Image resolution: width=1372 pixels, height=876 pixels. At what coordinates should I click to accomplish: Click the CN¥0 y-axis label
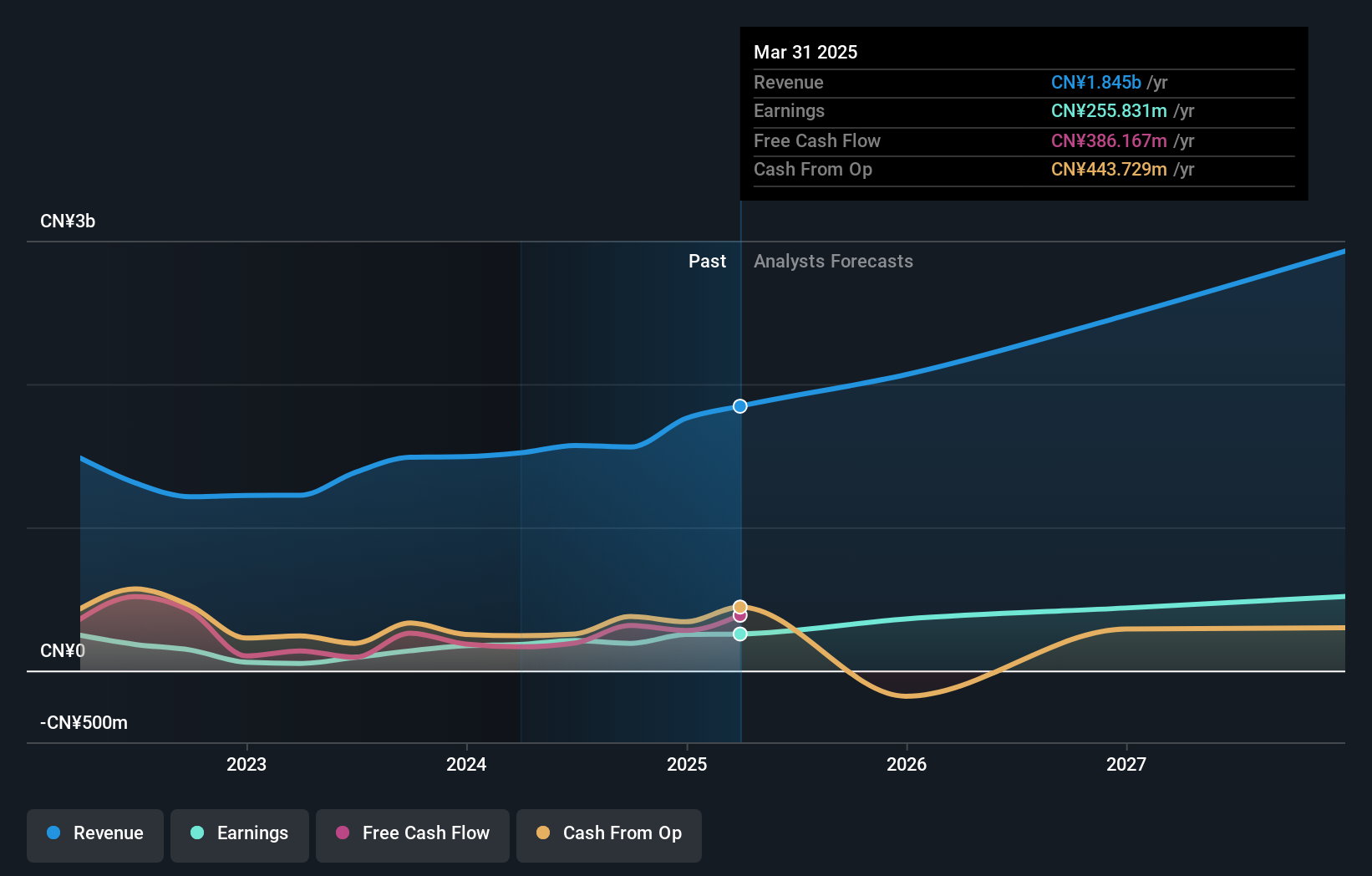coord(63,650)
